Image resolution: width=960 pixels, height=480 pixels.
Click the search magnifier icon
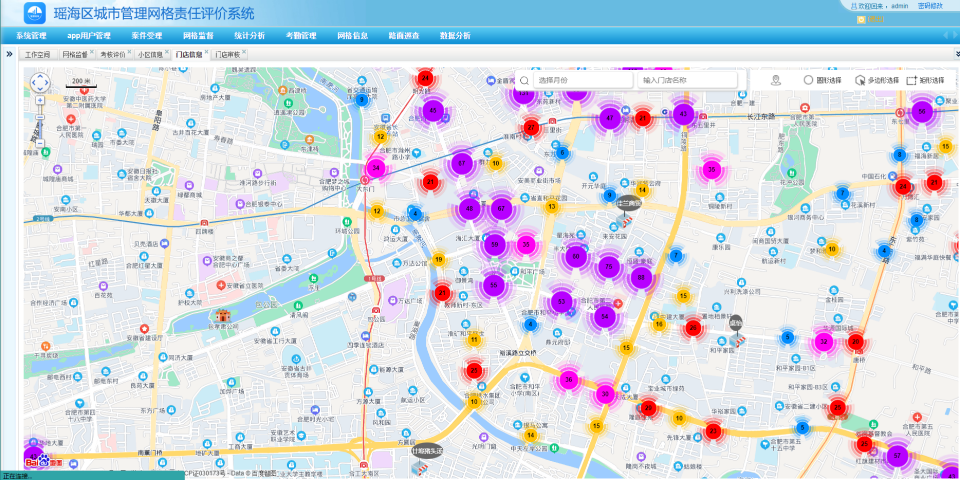point(524,80)
